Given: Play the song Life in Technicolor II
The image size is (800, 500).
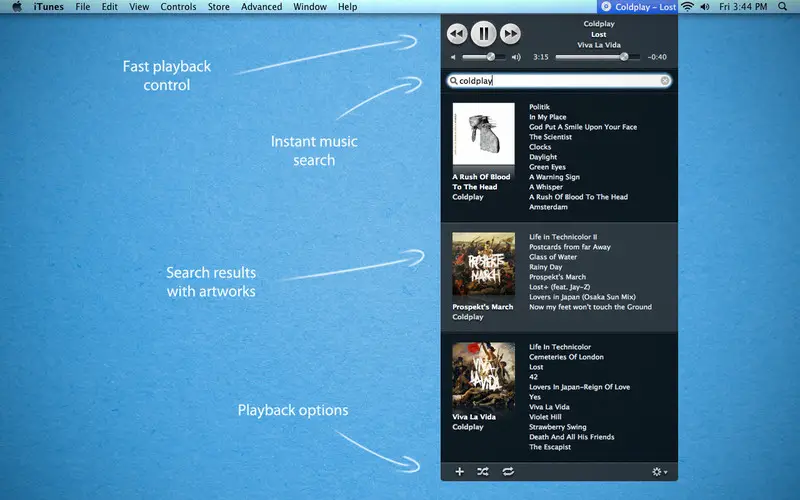Looking at the screenshot, I should [x=563, y=237].
